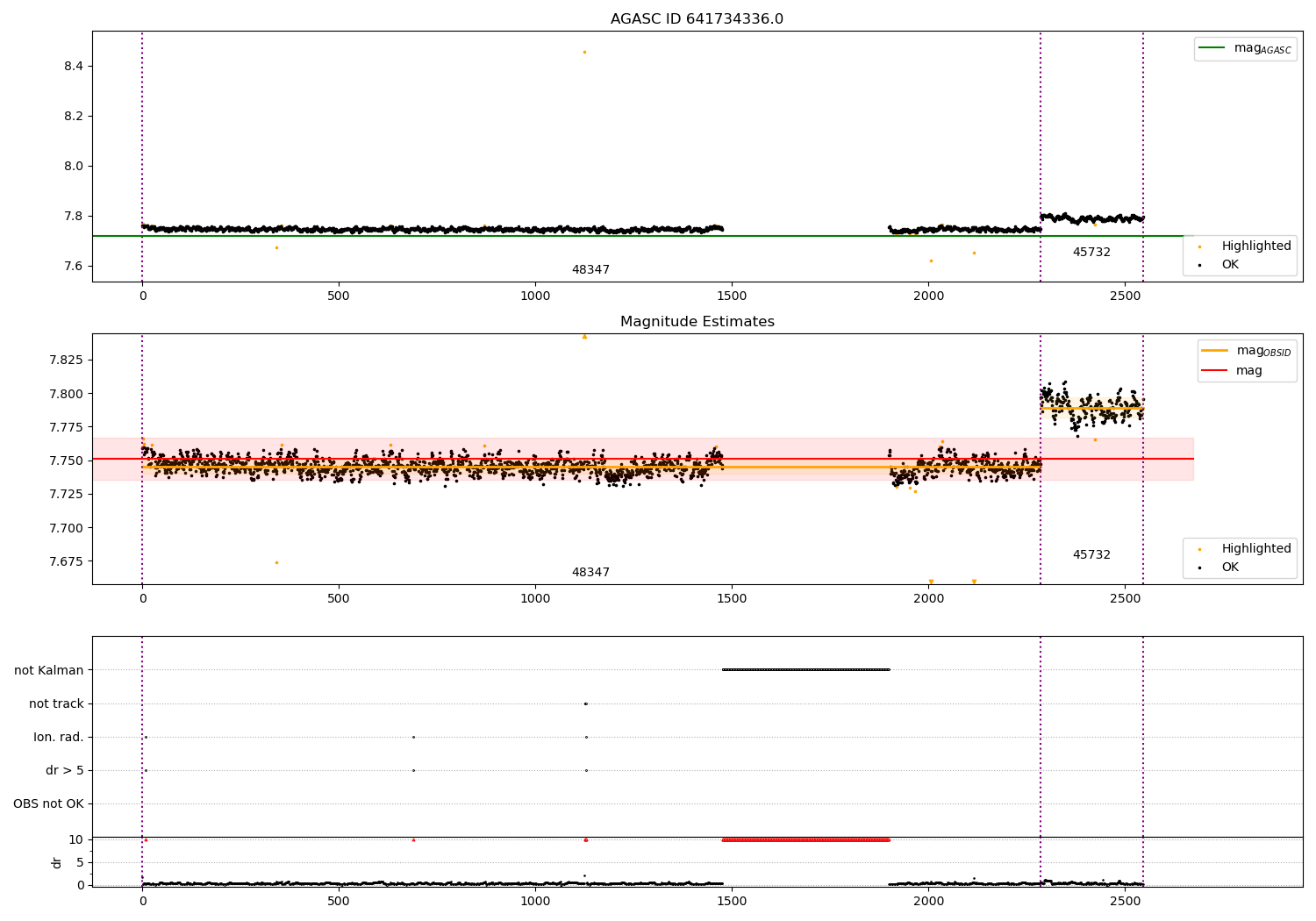The height and width of the screenshot is (921, 1316).
Task: Click the 'OBS not OK' row label
Action: coord(48,804)
